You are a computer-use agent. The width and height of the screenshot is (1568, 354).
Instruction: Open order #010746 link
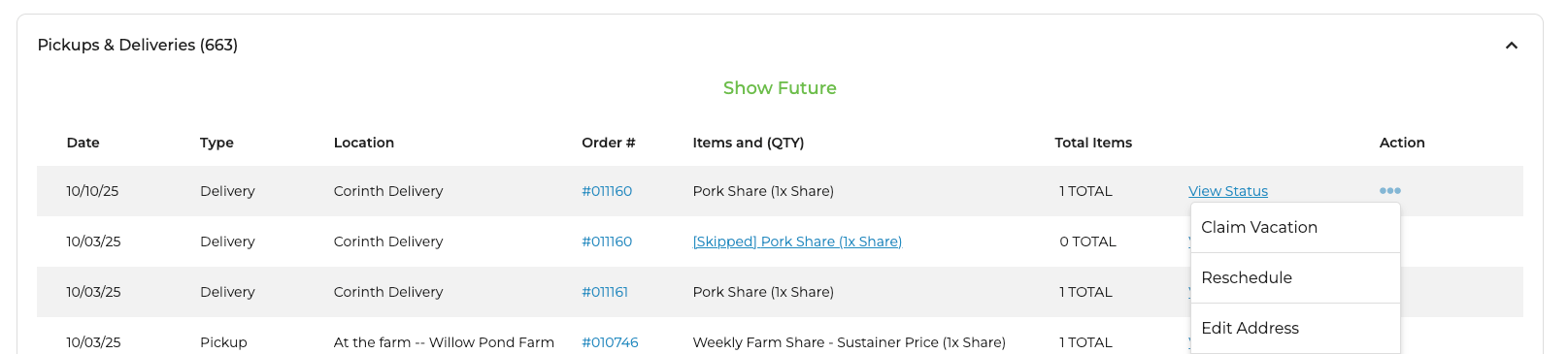(610, 342)
